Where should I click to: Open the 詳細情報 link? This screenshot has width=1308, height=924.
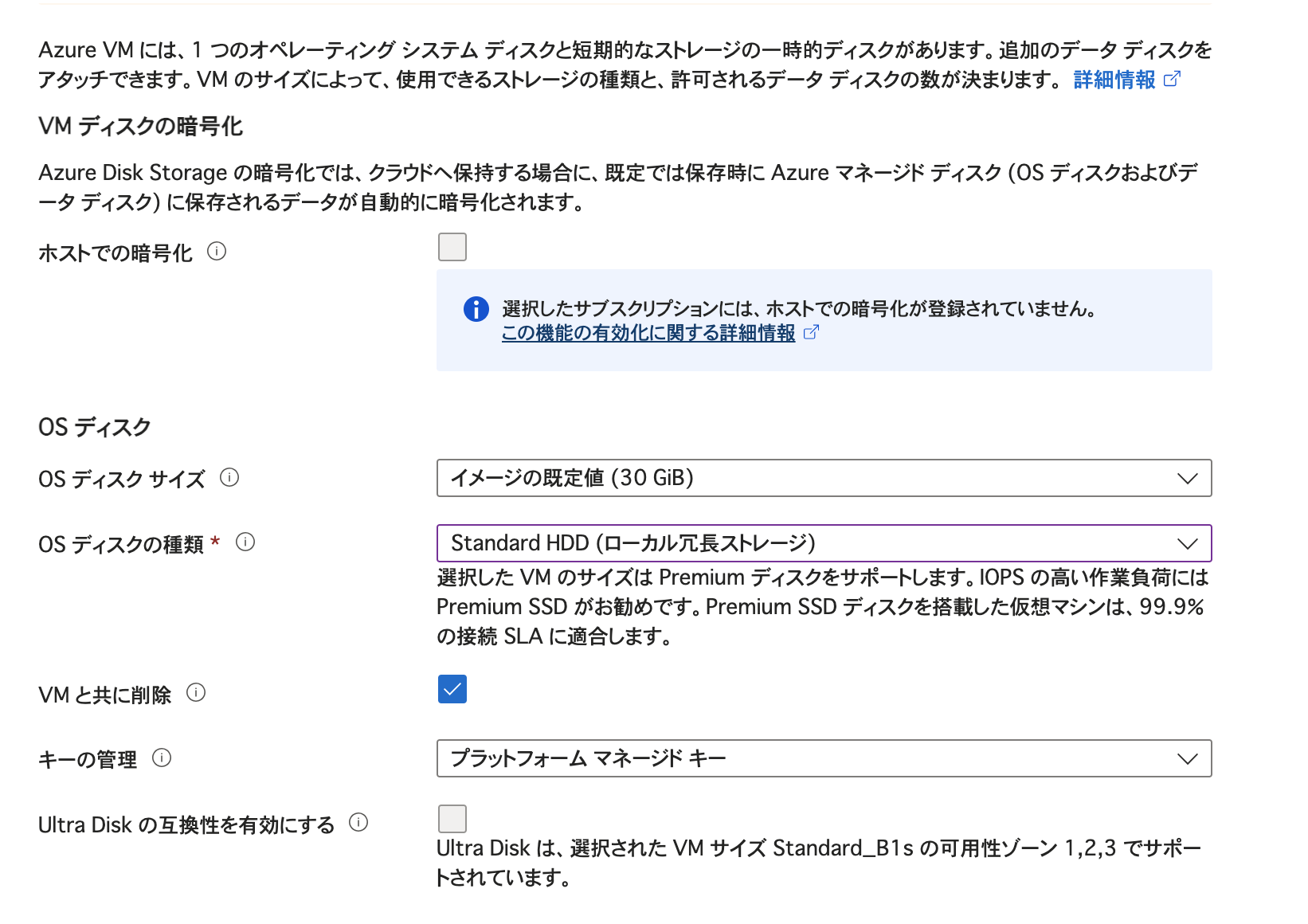(x=1113, y=79)
